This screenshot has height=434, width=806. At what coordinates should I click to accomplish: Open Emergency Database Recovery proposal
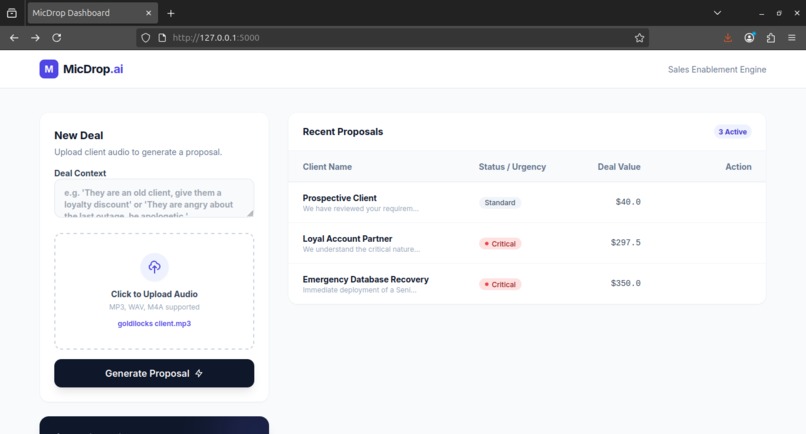coord(527,283)
